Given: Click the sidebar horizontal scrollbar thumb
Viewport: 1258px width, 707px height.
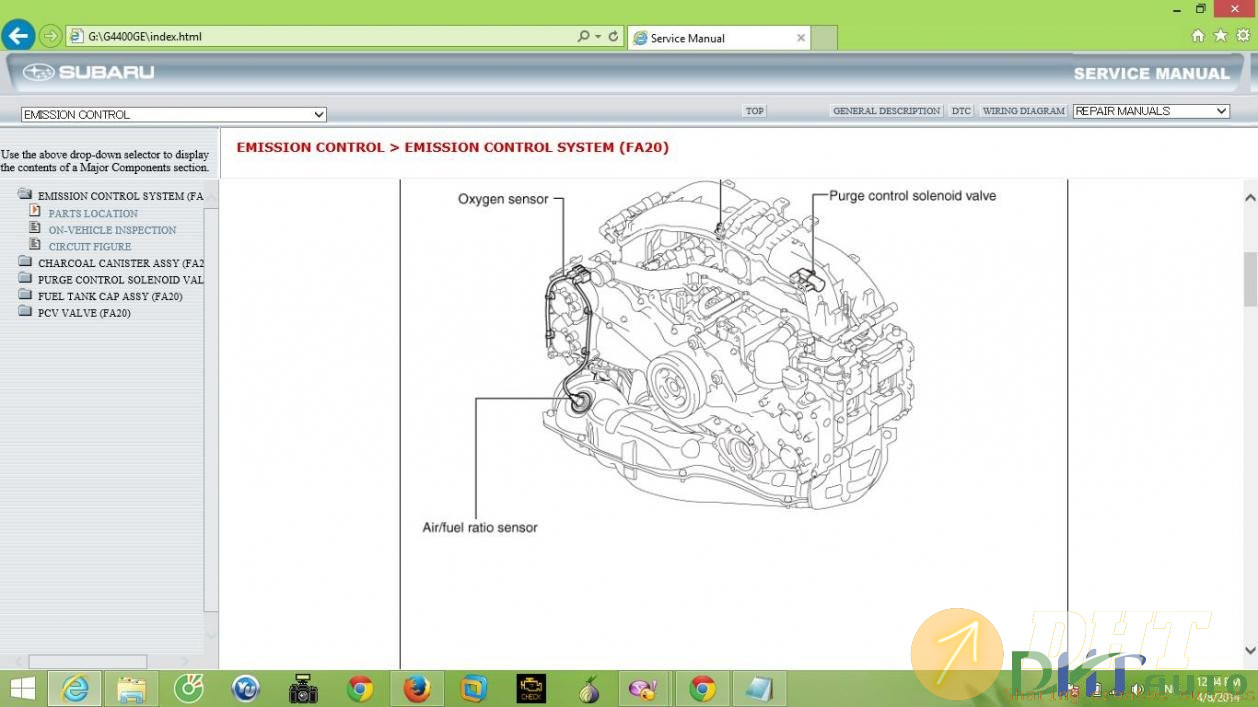Looking at the screenshot, I should 87,661.
